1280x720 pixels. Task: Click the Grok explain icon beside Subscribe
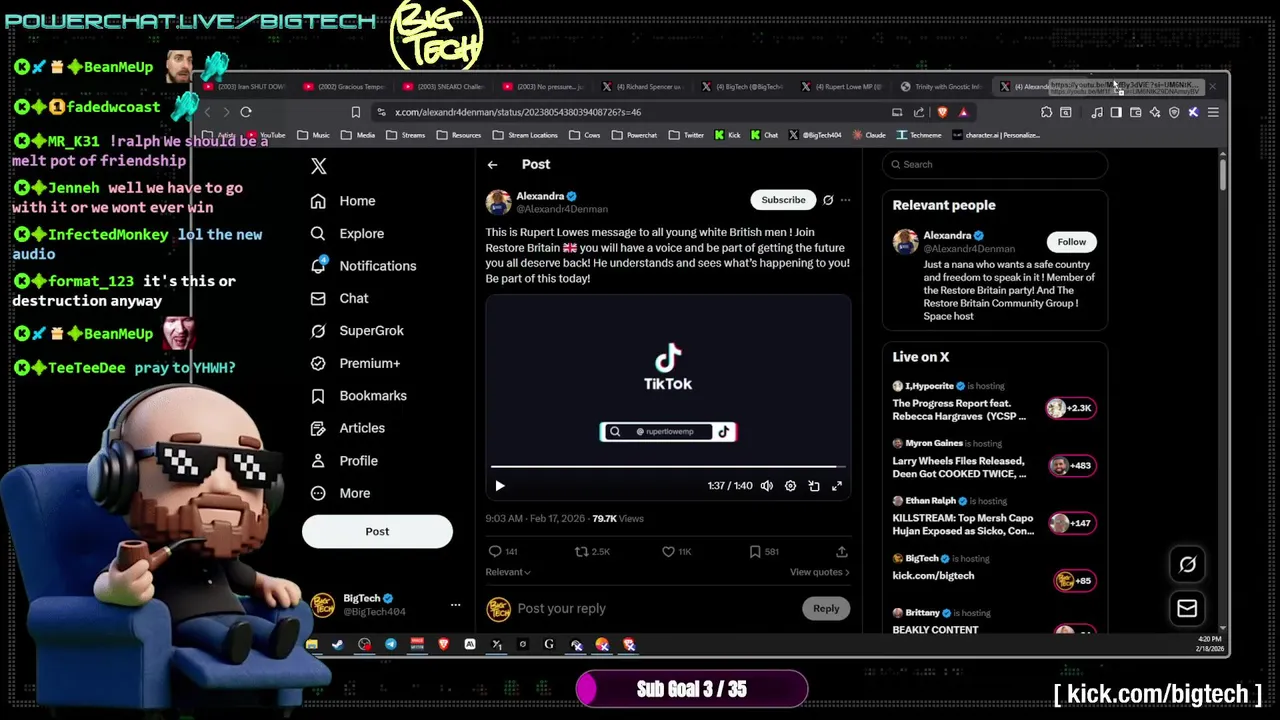tap(828, 200)
